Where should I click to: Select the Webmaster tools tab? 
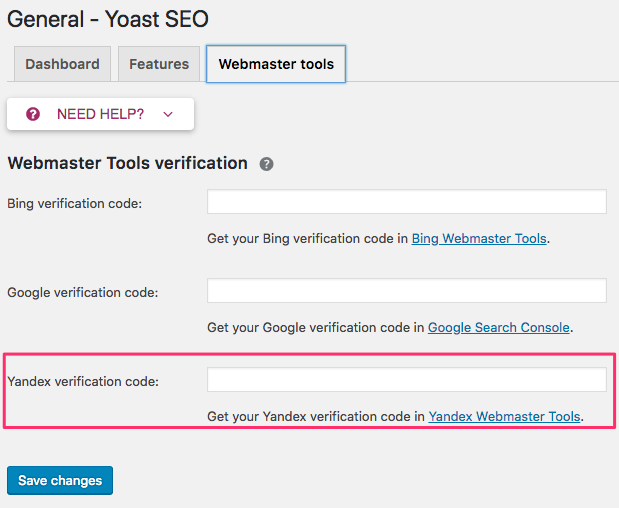[x=276, y=64]
